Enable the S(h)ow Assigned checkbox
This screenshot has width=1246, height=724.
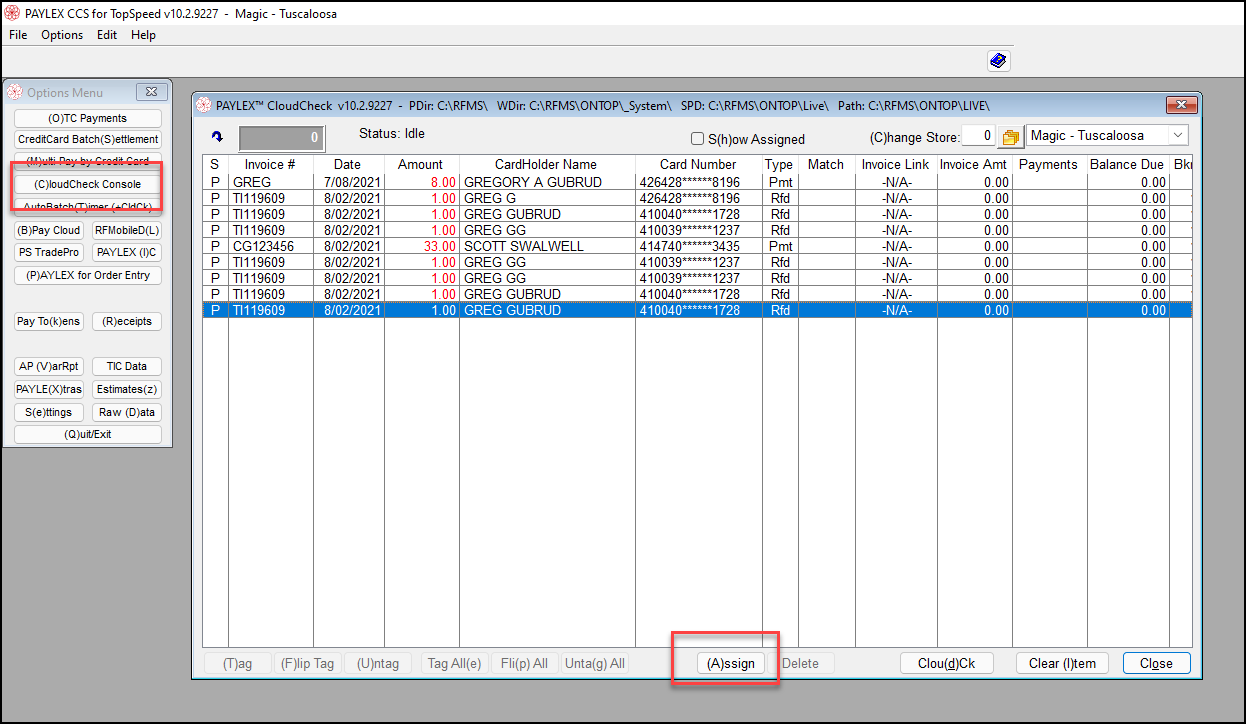tap(698, 139)
